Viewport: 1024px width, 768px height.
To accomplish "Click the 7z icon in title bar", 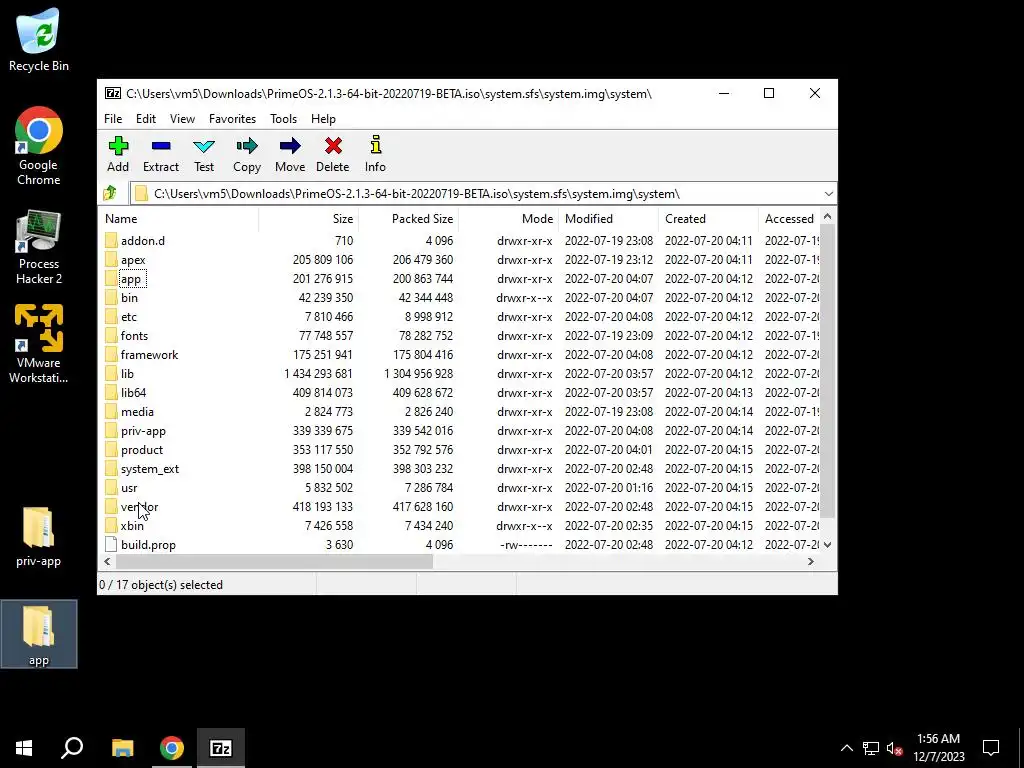I will click(x=113, y=93).
